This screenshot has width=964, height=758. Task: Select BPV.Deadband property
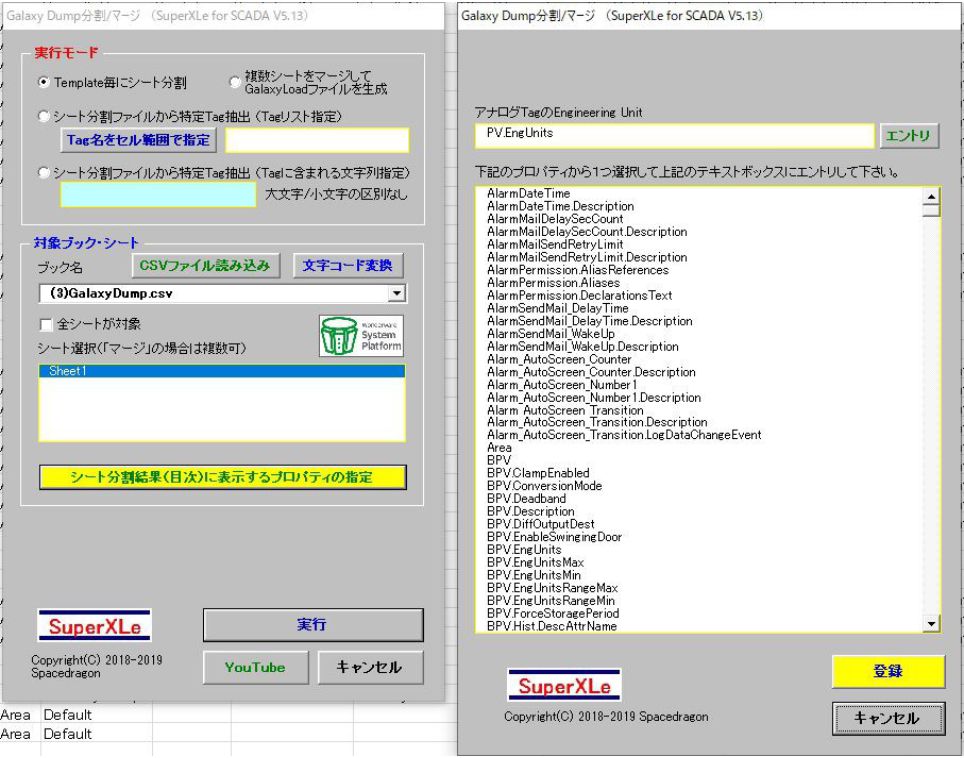(x=526, y=499)
